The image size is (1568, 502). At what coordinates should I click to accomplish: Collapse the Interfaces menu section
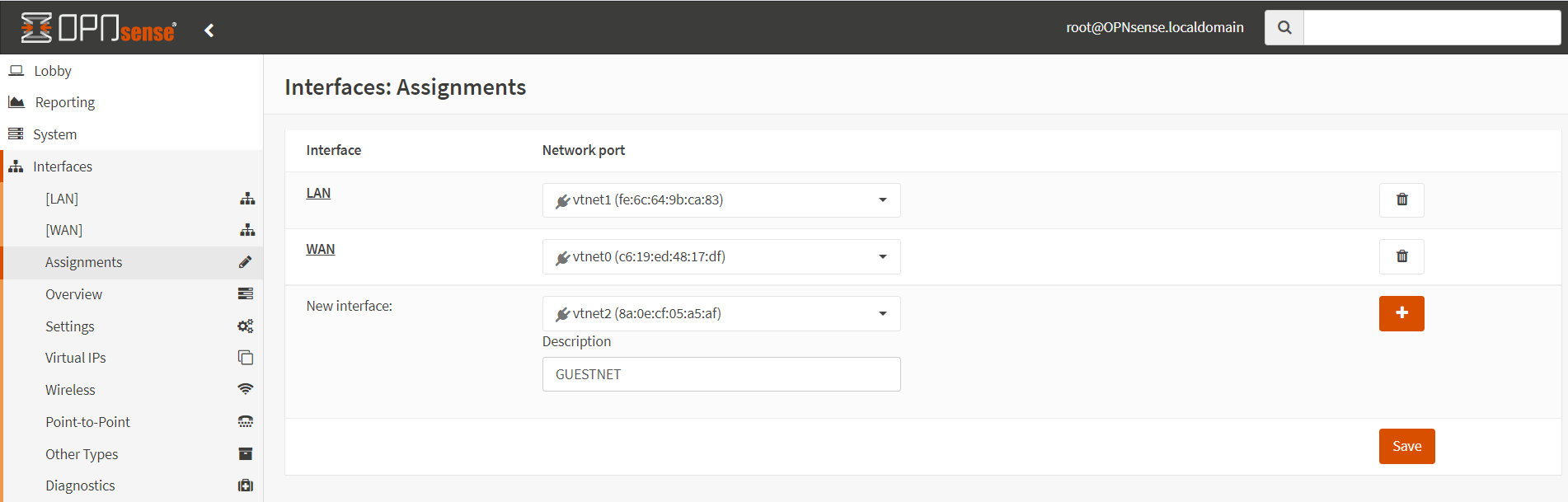pos(63,167)
